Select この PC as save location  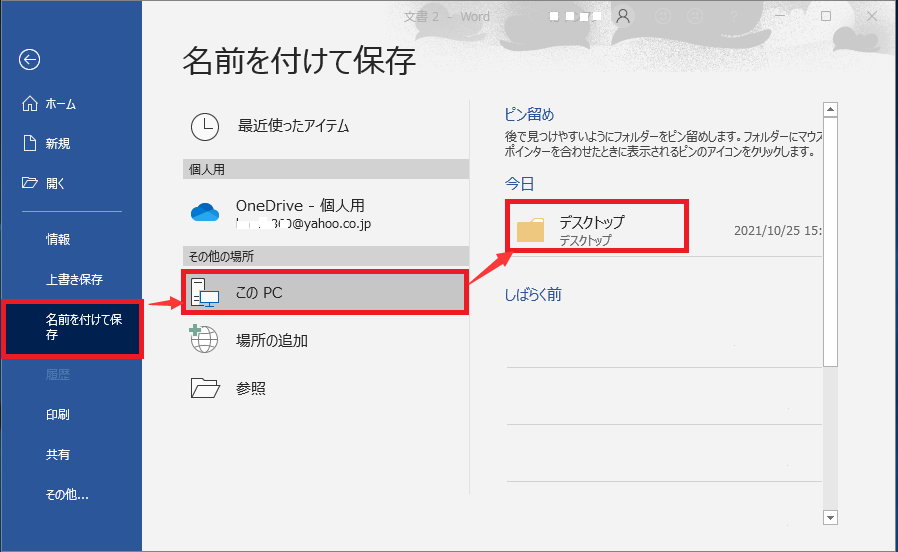tap(325, 292)
